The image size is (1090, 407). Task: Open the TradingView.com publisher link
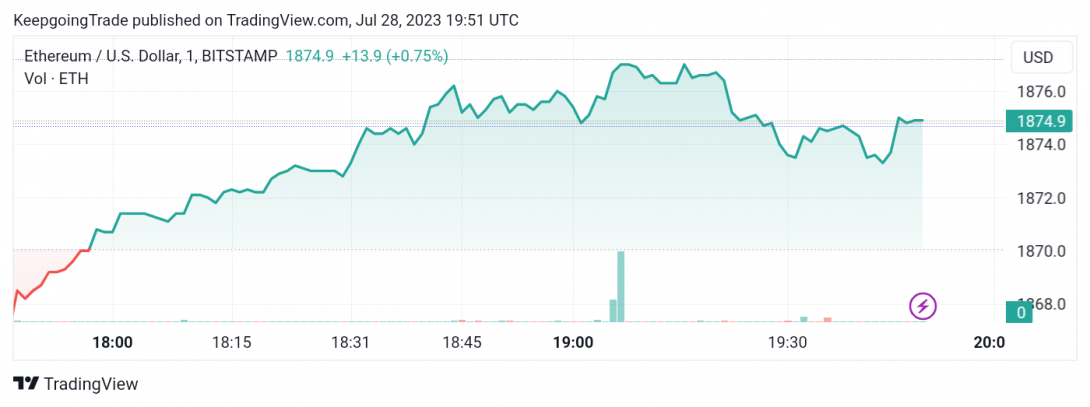pos(287,21)
